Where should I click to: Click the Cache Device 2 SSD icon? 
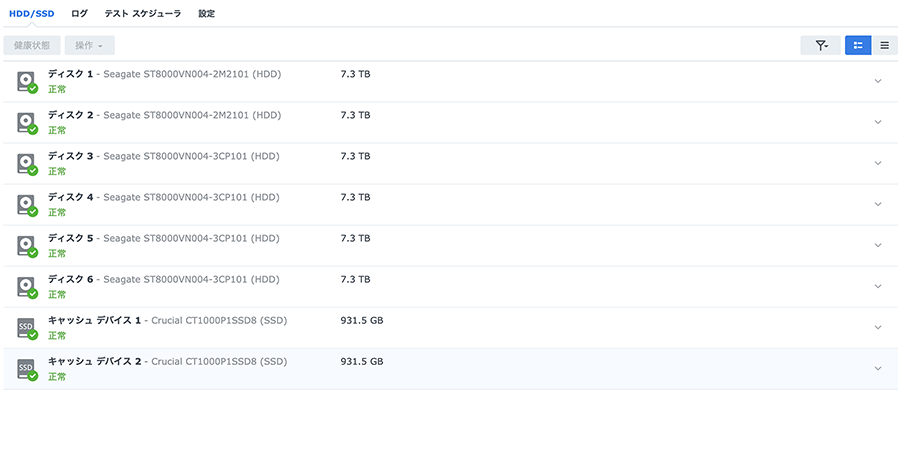coord(26,368)
